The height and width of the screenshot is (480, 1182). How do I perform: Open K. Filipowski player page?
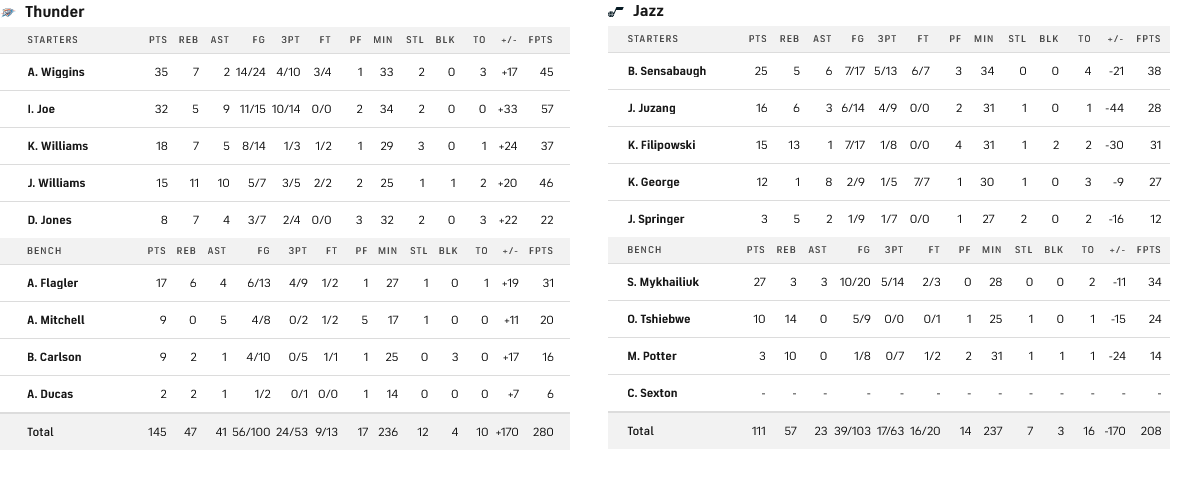tap(662, 145)
